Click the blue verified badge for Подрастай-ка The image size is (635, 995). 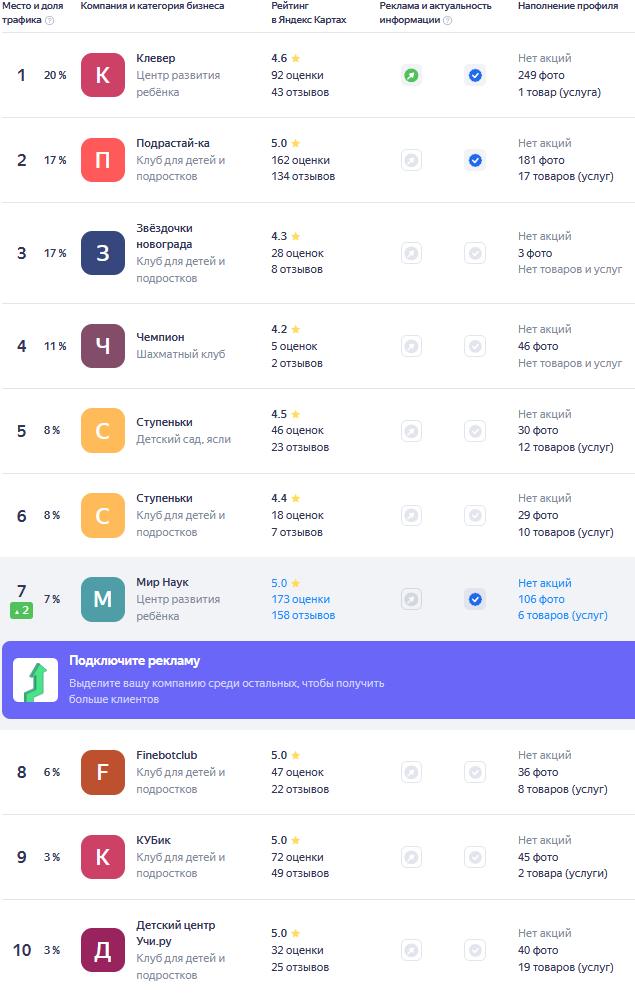(x=475, y=160)
